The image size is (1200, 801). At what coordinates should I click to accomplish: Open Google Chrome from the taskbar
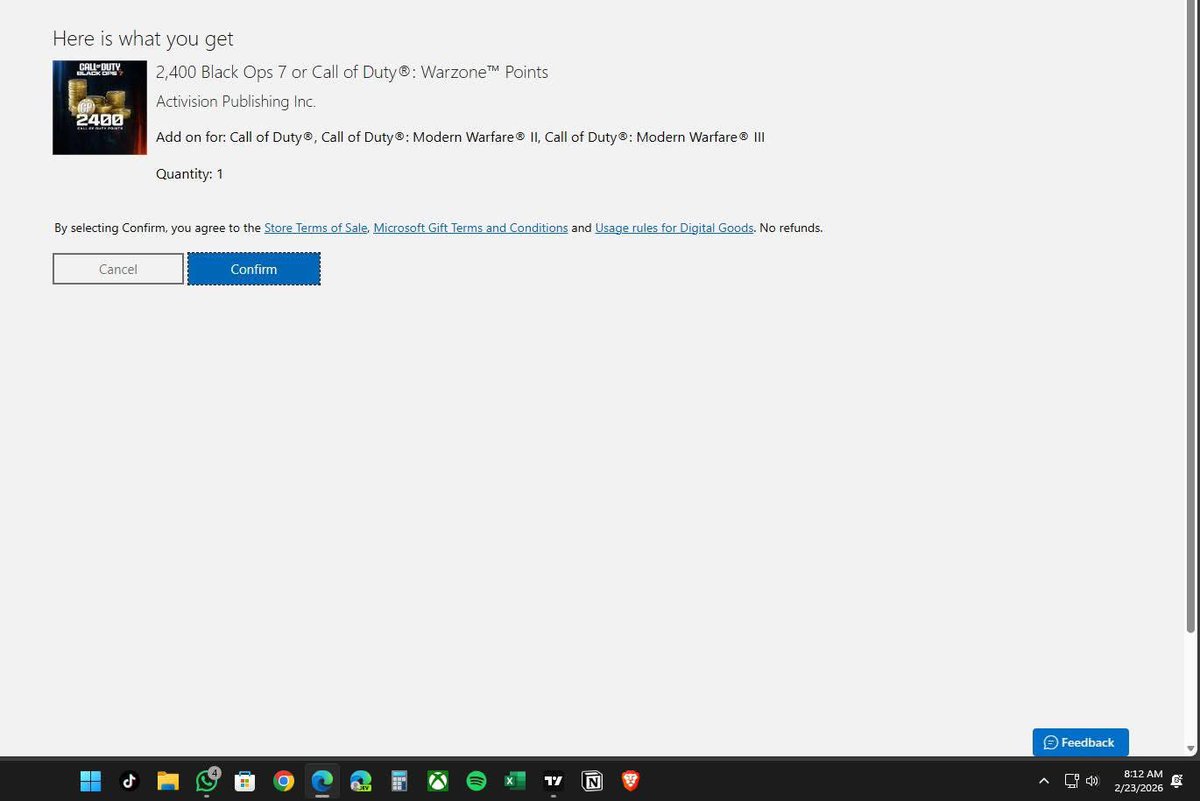[284, 781]
